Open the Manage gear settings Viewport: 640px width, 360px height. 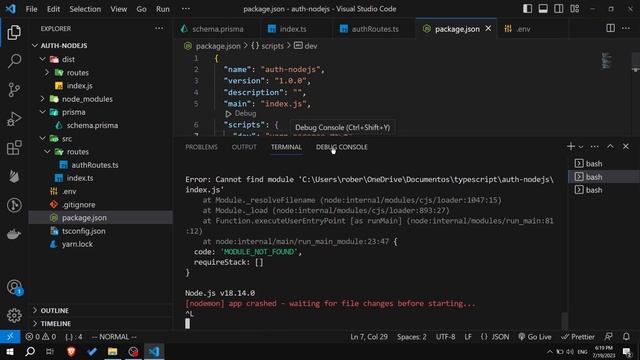pyautogui.click(x=14, y=315)
